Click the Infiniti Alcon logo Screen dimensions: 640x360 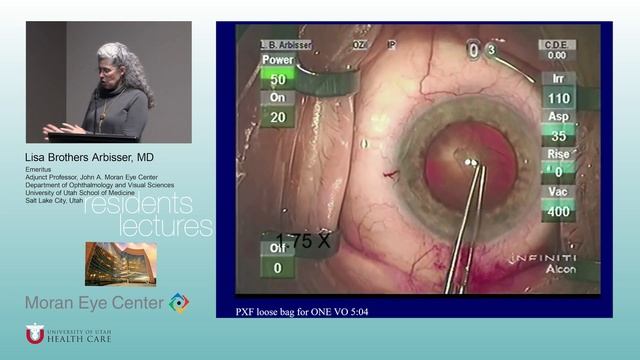tap(544, 264)
